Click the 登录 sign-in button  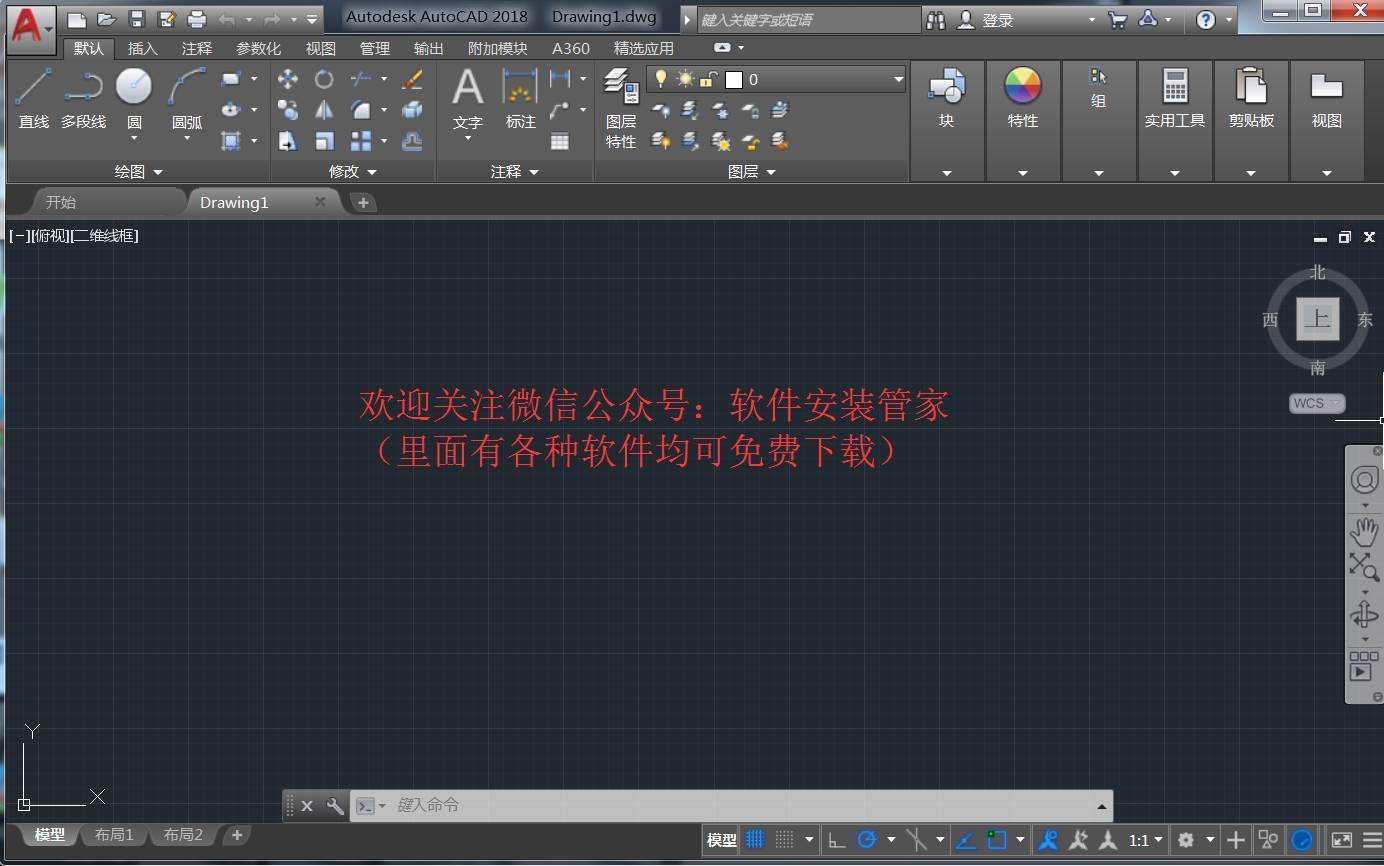coord(997,19)
